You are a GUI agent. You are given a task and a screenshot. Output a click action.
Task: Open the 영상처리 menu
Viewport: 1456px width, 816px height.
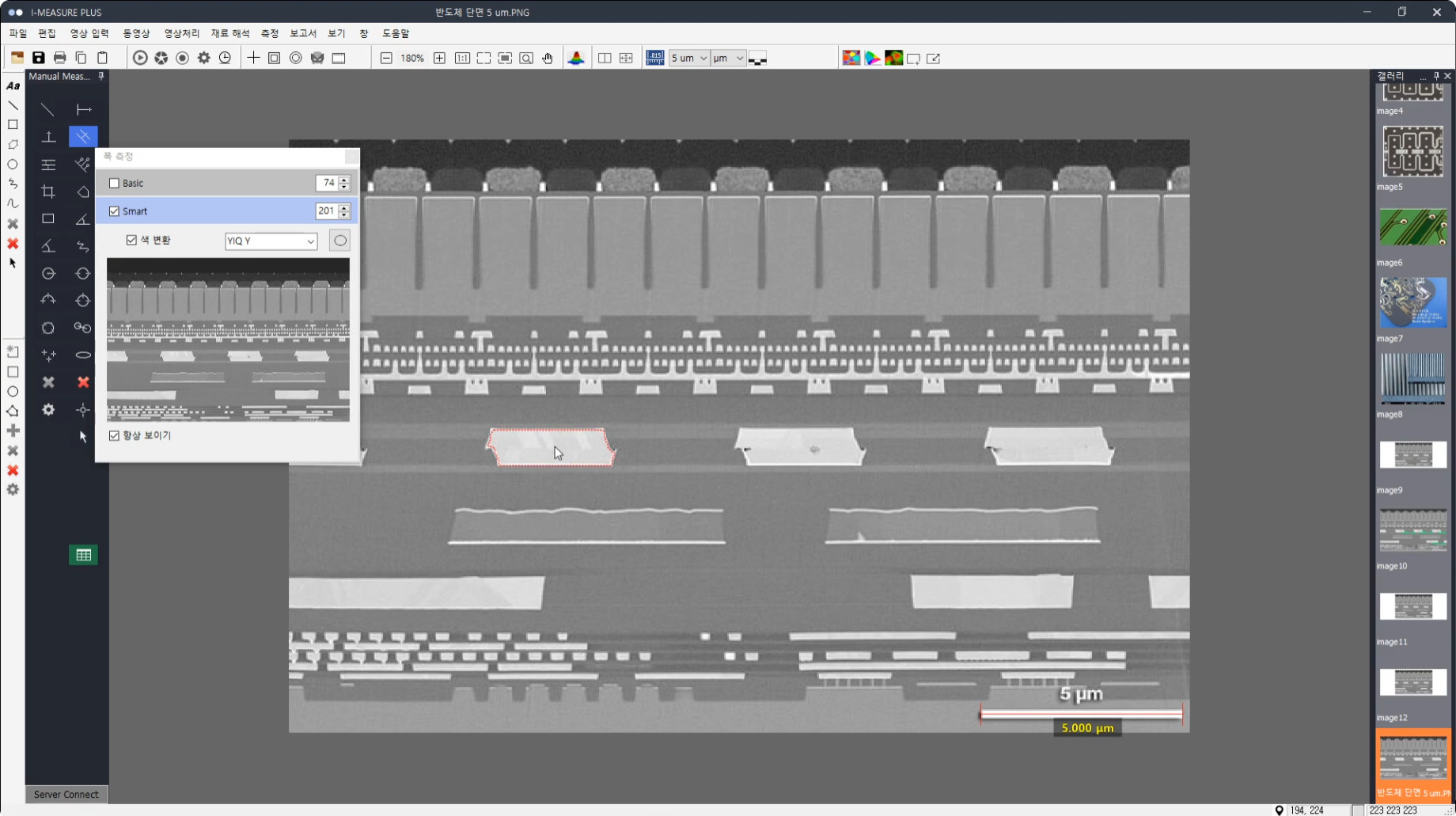[x=182, y=33]
